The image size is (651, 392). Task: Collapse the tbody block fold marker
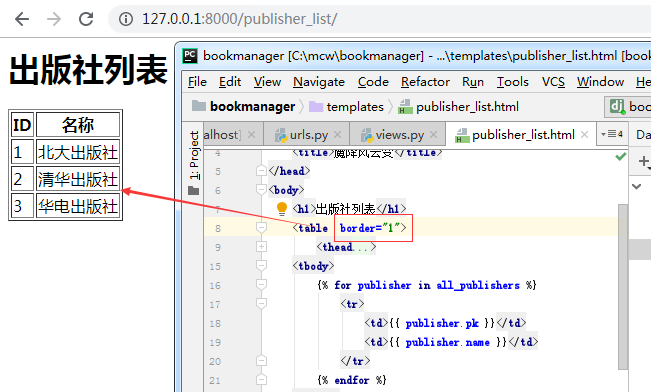coord(261,266)
